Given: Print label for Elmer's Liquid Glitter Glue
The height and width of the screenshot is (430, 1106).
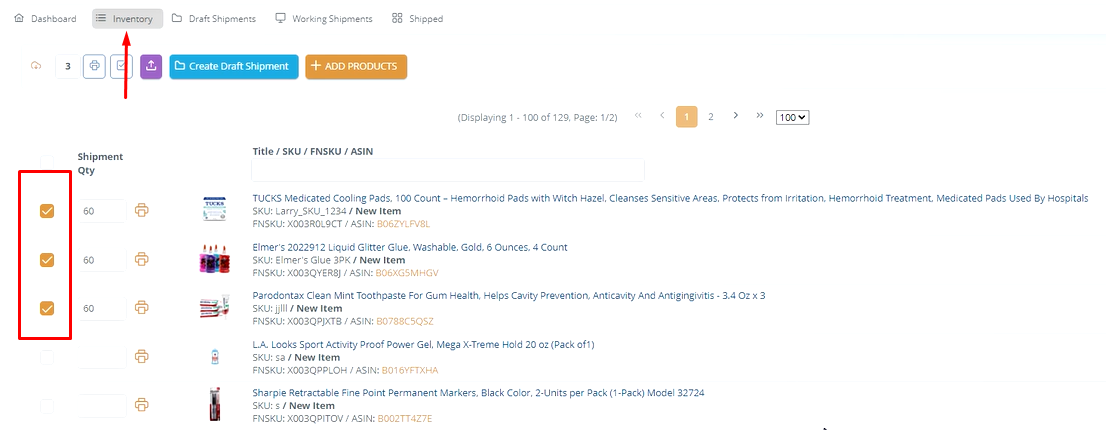Looking at the screenshot, I should 142,259.
